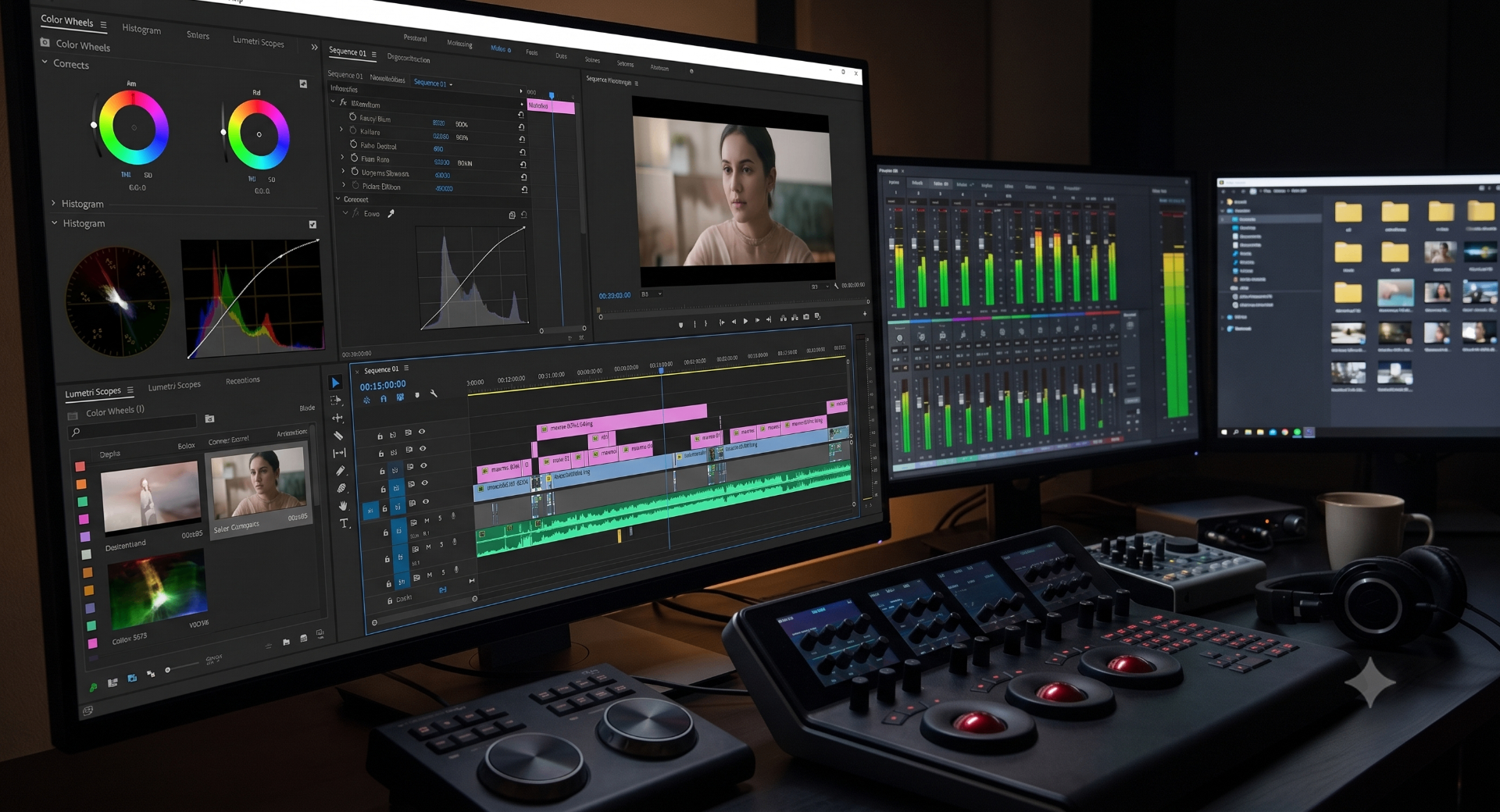Toggle the Snap magnet in timeline header
Image resolution: width=1500 pixels, height=812 pixels.
[x=384, y=399]
